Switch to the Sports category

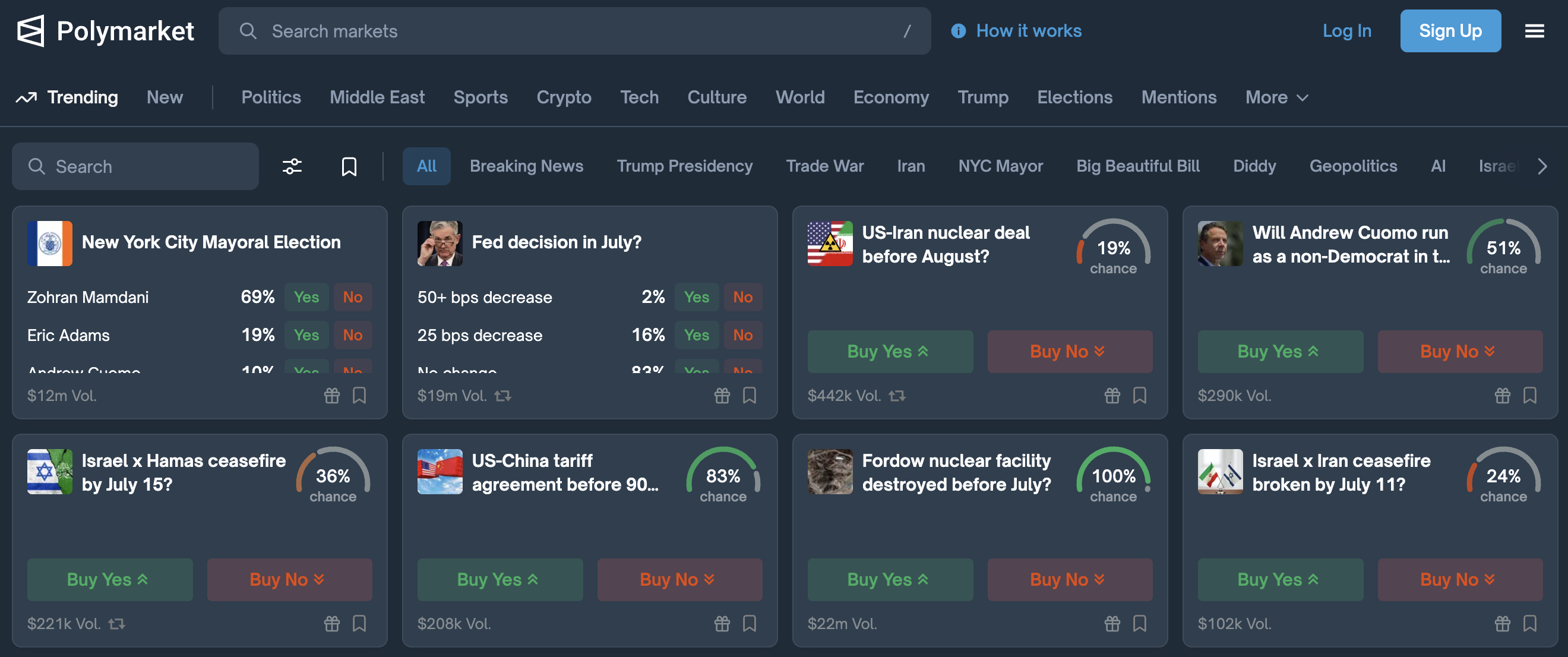[480, 97]
